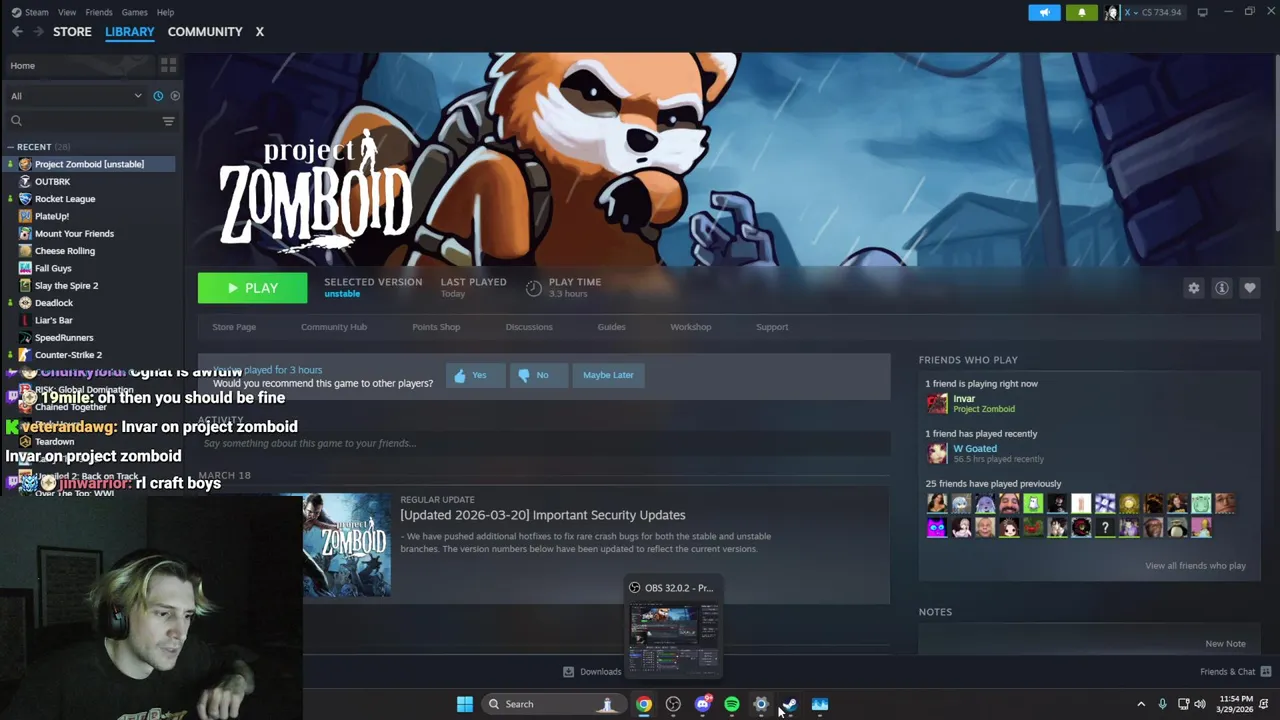The width and height of the screenshot is (1280, 720).
Task: Open notifications bell button
Action: coord(1081,12)
